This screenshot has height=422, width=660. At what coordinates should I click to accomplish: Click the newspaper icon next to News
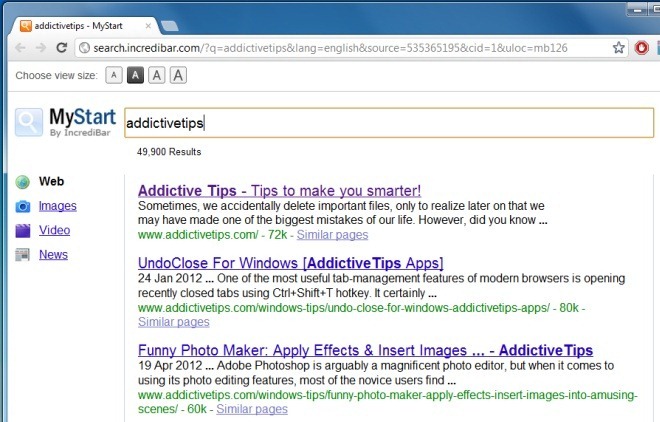click(x=23, y=255)
